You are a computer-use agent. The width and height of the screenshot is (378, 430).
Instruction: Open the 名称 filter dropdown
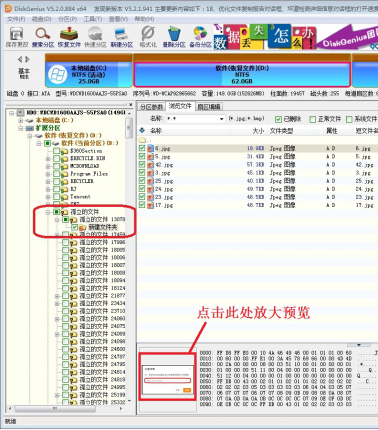click(x=221, y=119)
